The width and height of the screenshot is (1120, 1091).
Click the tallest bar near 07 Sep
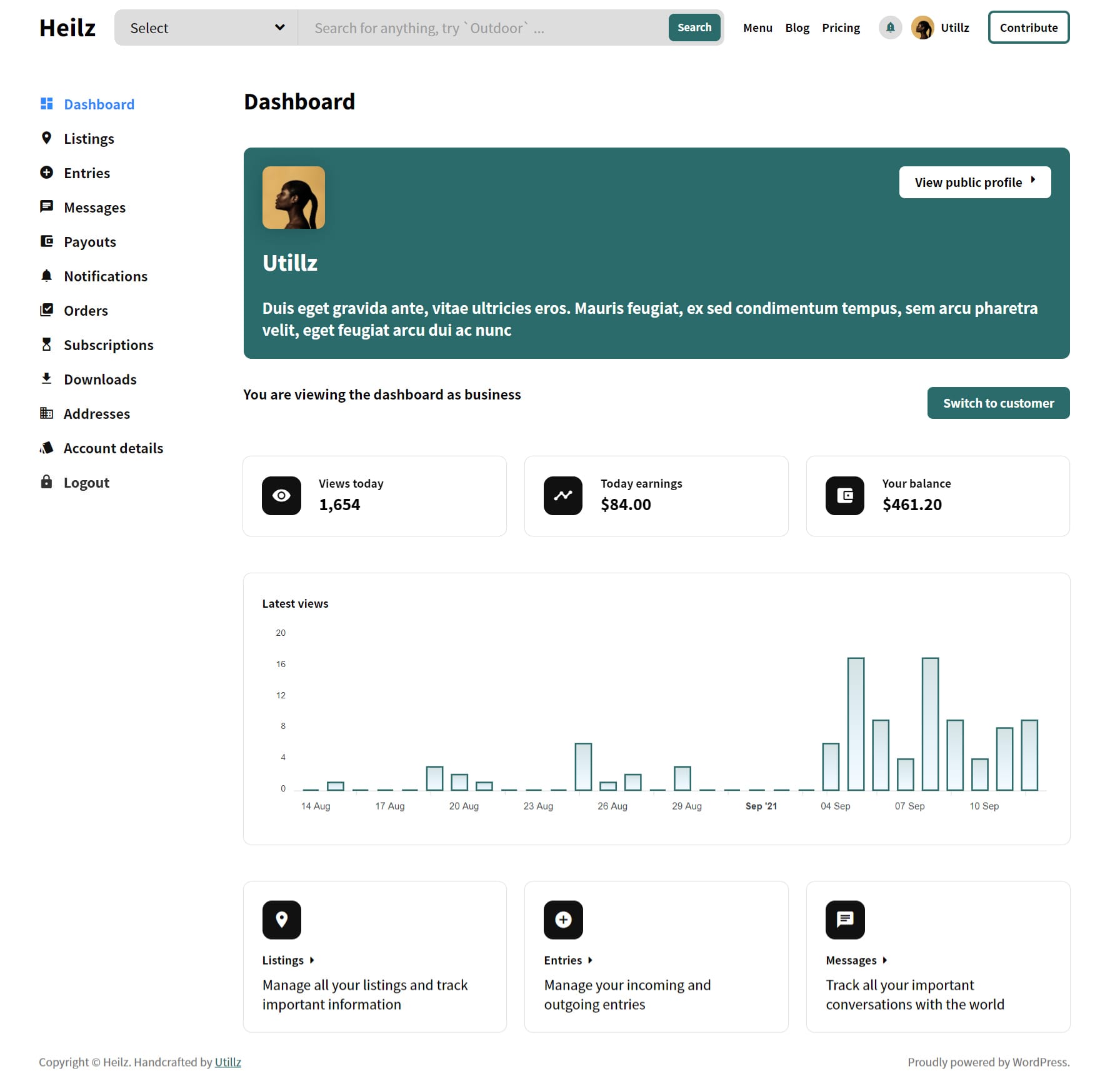930,724
